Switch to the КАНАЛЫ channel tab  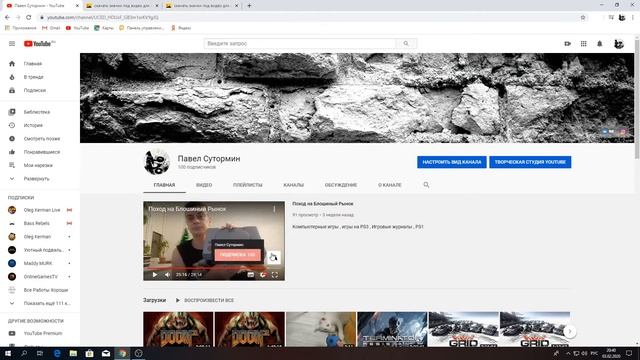pyautogui.click(x=293, y=185)
